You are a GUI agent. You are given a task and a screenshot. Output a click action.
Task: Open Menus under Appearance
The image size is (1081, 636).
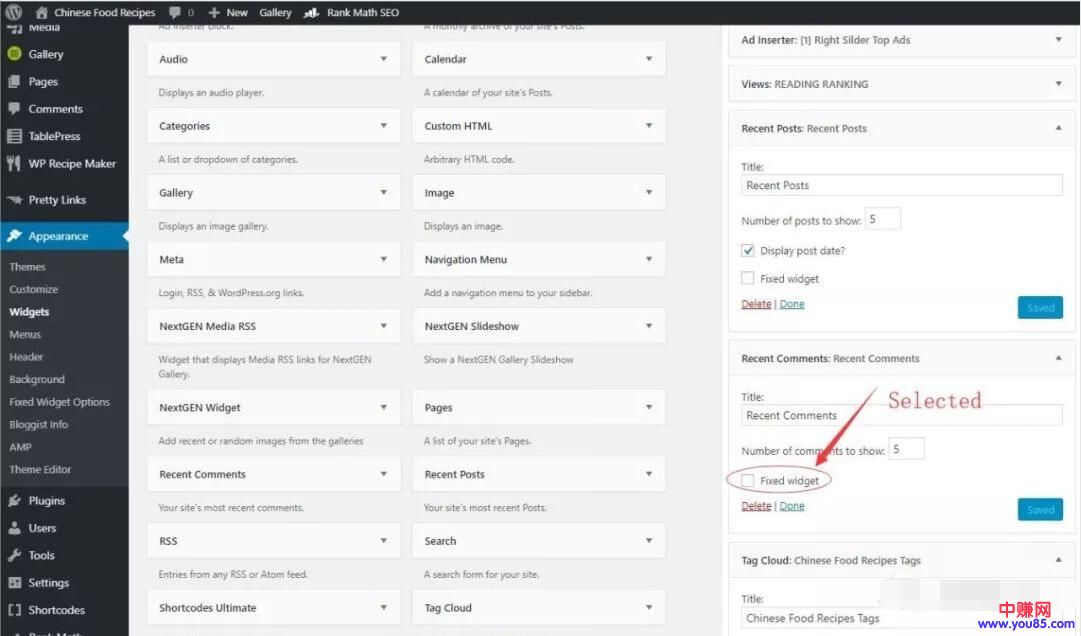coord(25,334)
